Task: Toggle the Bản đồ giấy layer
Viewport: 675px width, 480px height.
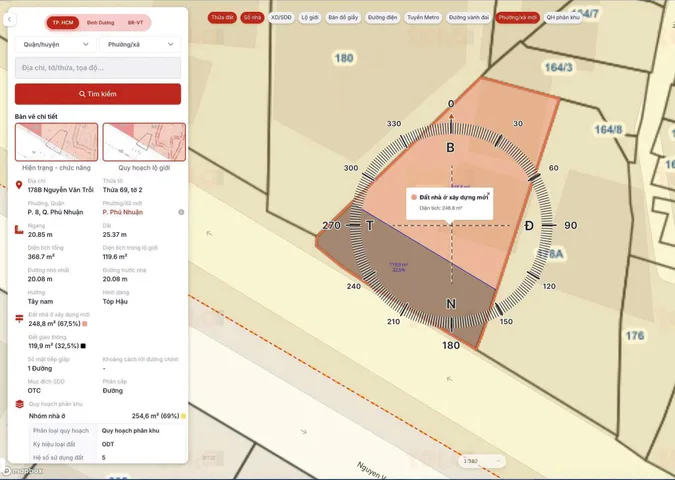Action: point(343,18)
